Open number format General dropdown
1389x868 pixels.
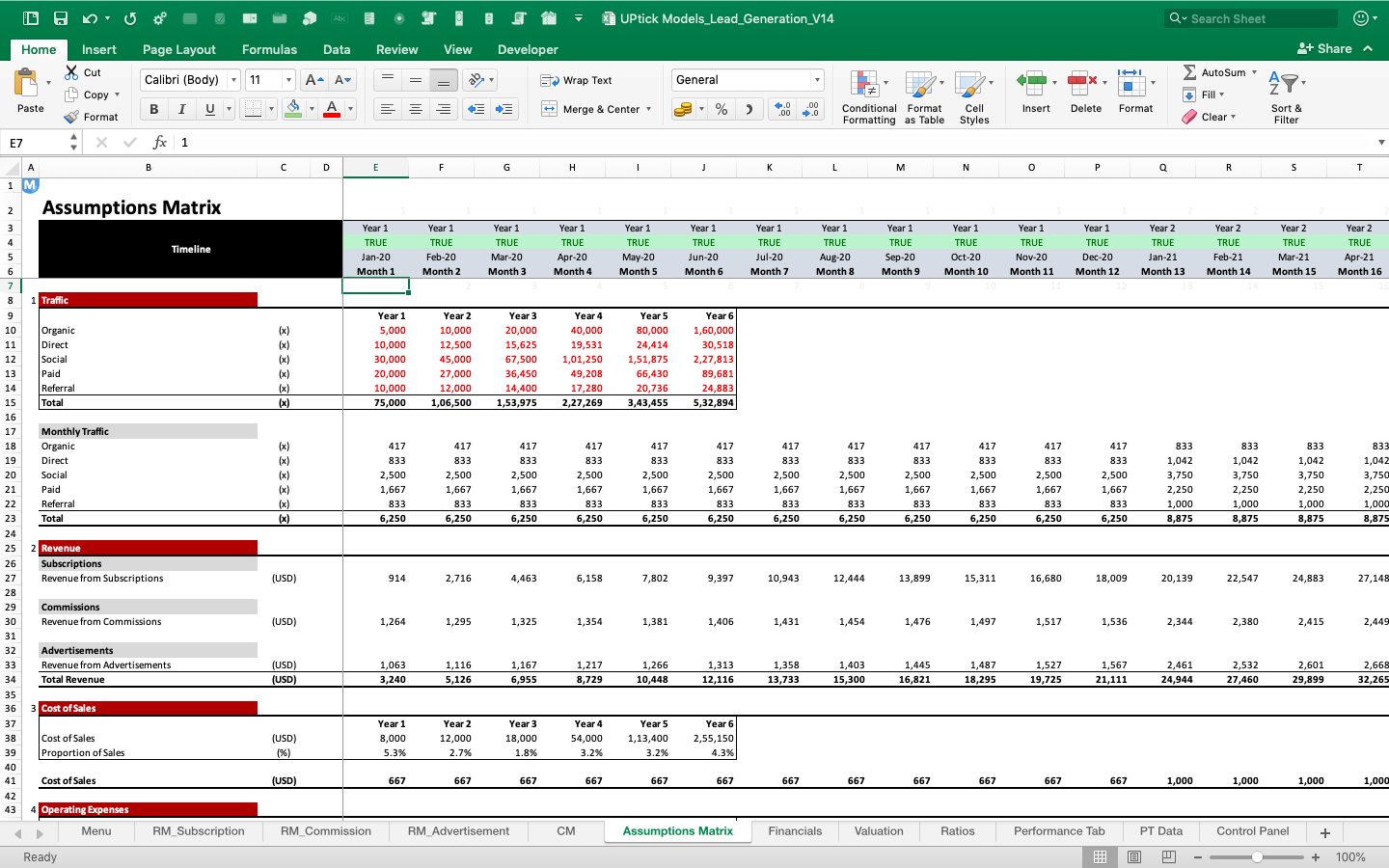tap(817, 80)
